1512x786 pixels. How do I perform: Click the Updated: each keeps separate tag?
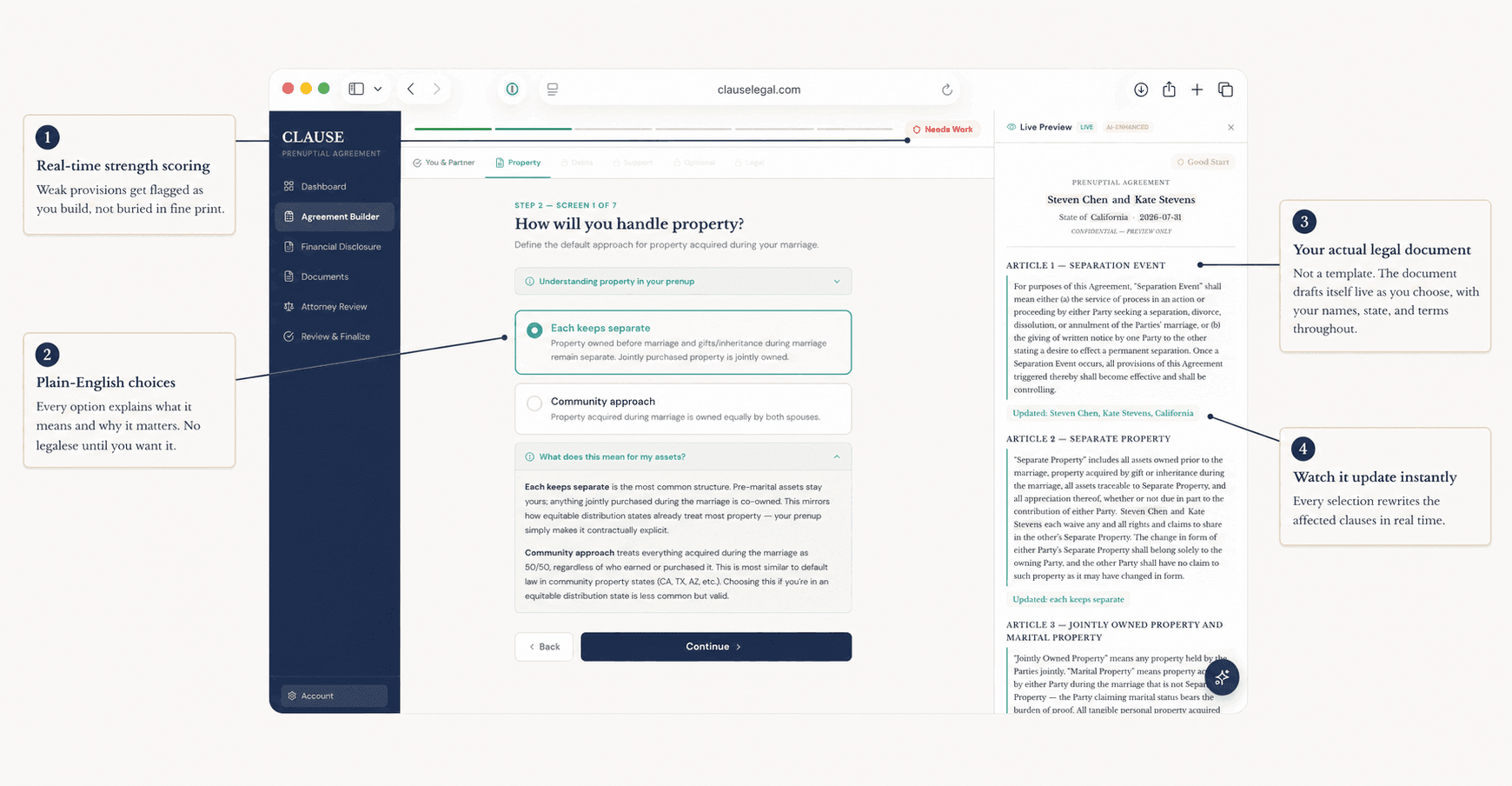(x=1068, y=599)
